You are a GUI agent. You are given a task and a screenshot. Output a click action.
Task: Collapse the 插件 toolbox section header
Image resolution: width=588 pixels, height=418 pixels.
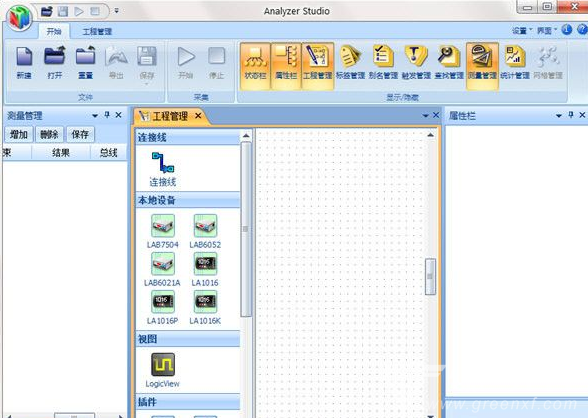[x=188, y=402]
